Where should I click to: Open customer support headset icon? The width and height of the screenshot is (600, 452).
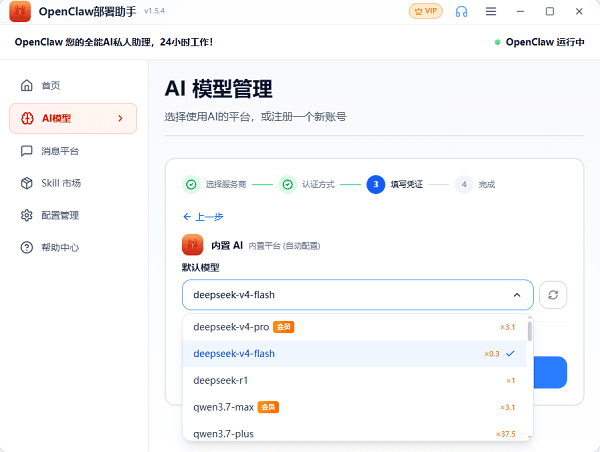click(x=461, y=11)
